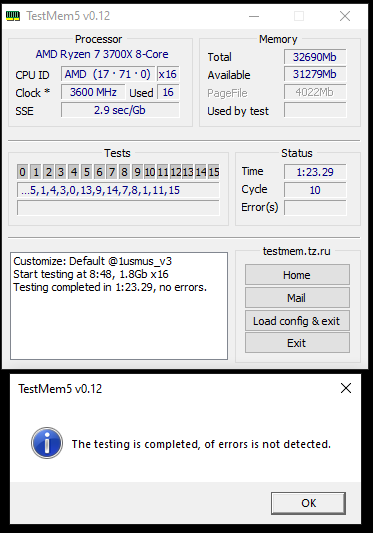Select test box 7
The image size is (373, 533).
(x=112, y=172)
